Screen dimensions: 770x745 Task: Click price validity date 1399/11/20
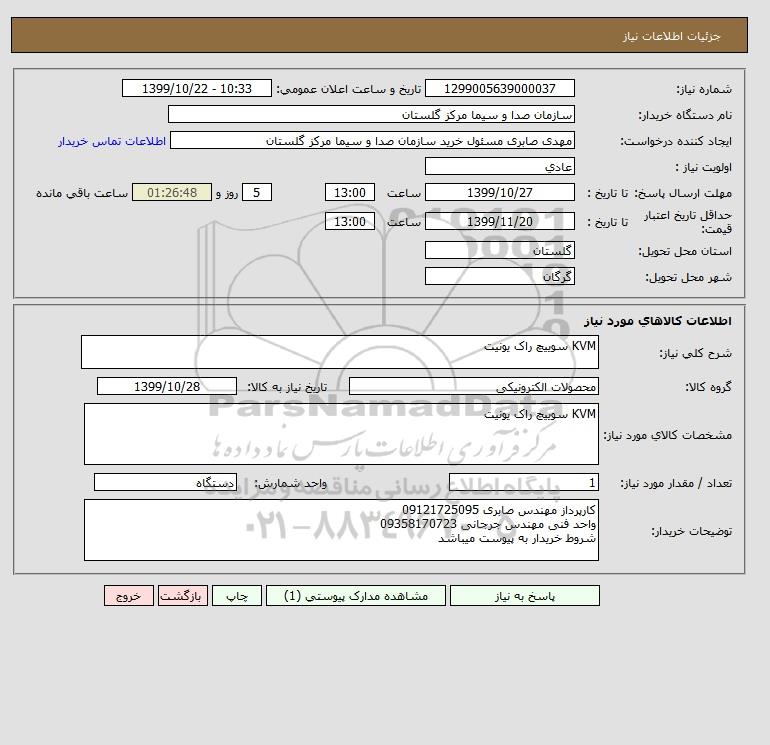click(499, 221)
